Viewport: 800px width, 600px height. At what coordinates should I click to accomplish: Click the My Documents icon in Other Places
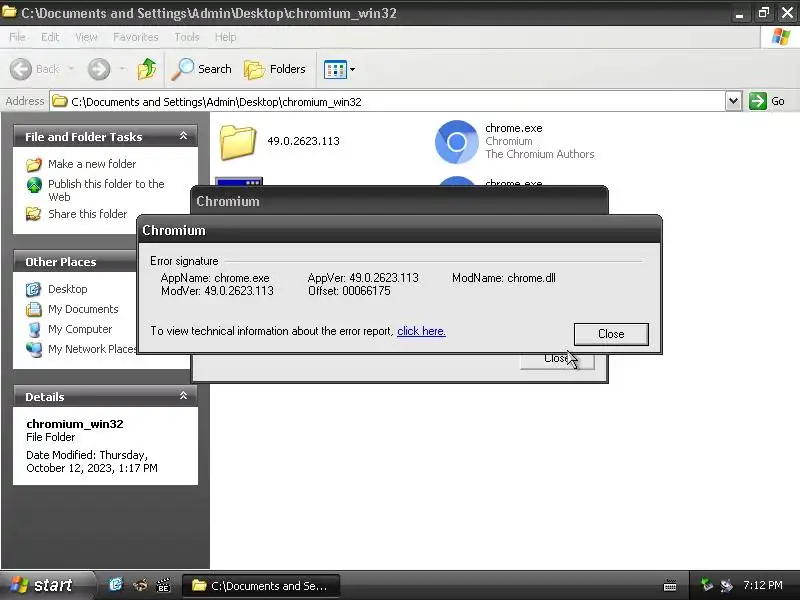(34, 309)
